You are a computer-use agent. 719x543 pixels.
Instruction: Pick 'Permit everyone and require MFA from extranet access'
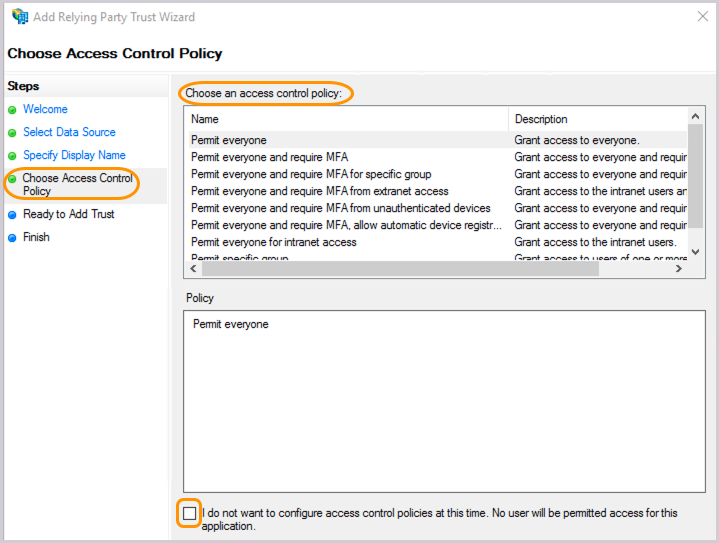click(319, 191)
